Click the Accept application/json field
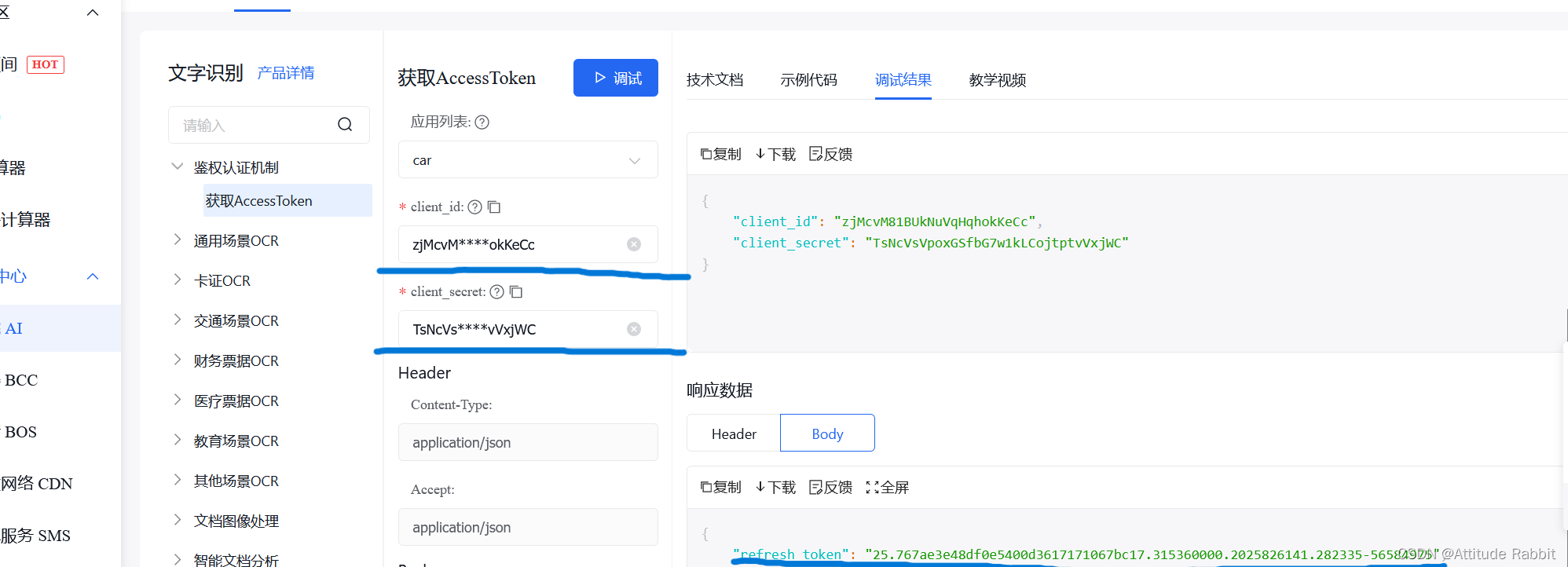 coord(528,527)
